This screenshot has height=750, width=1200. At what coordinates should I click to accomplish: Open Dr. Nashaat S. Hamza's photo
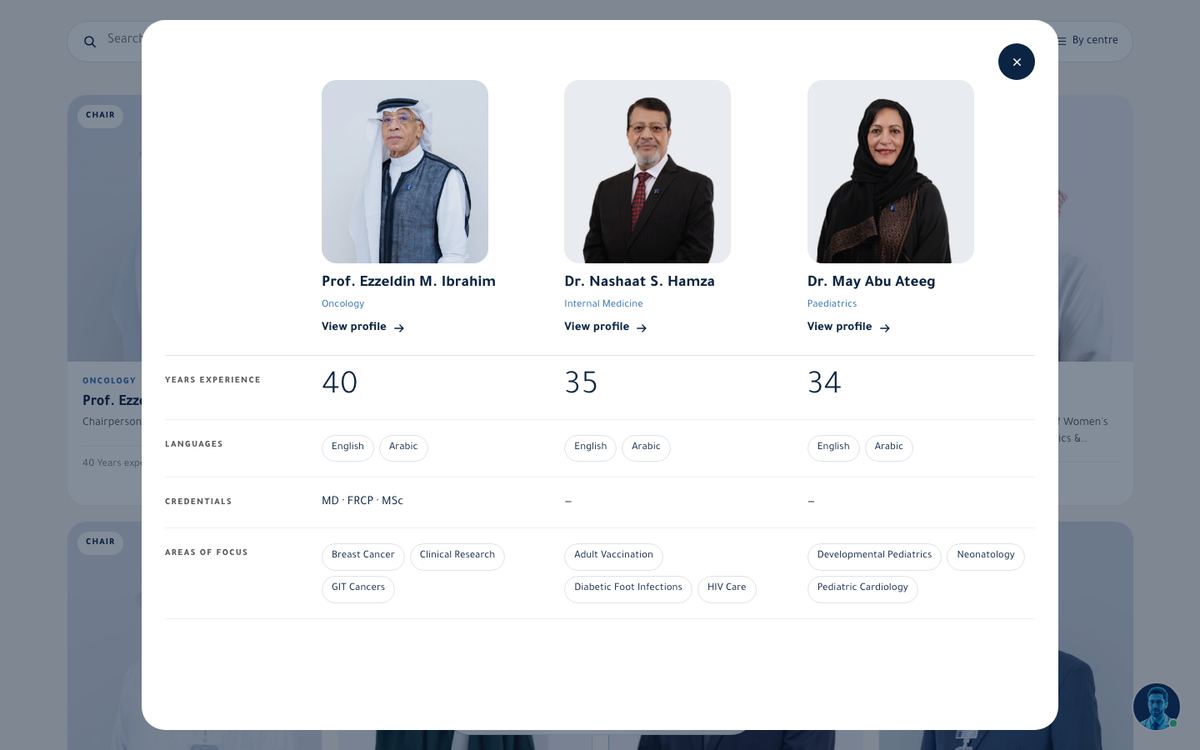[647, 172]
